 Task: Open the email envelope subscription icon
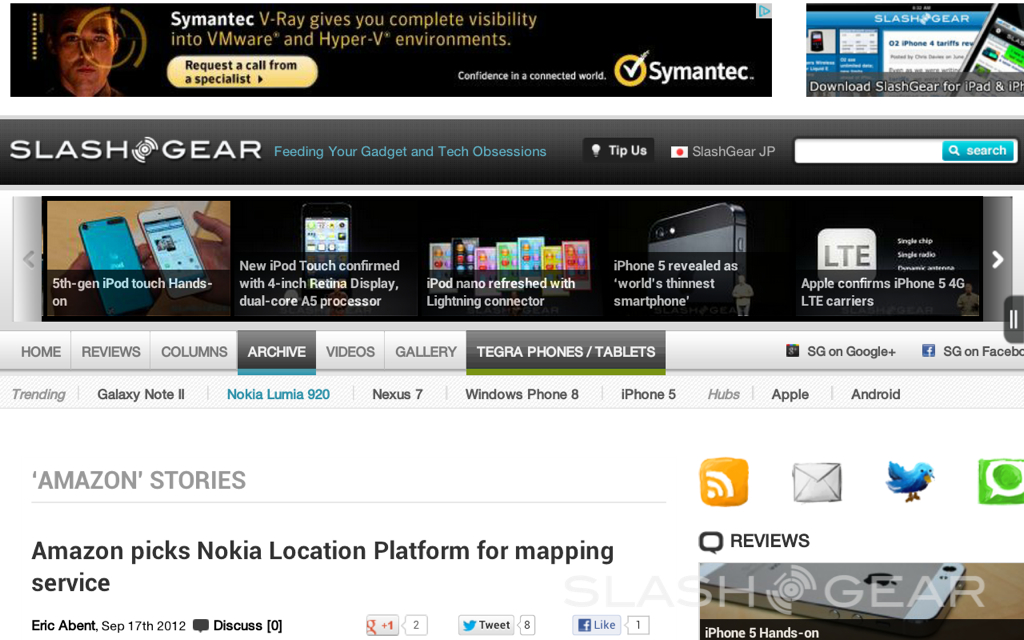(817, 482)
